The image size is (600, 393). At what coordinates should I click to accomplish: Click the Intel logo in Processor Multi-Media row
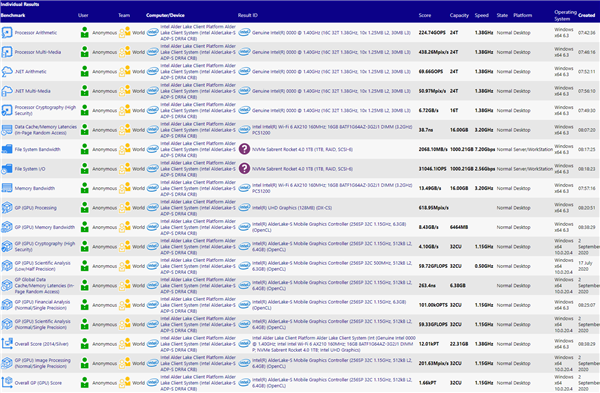(152, 52)
